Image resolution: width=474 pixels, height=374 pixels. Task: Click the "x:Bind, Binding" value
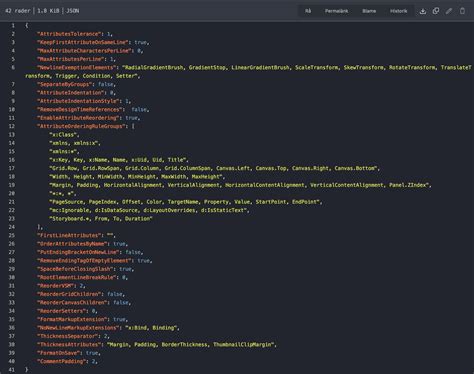pyautogui.click(x=152, y=328)
